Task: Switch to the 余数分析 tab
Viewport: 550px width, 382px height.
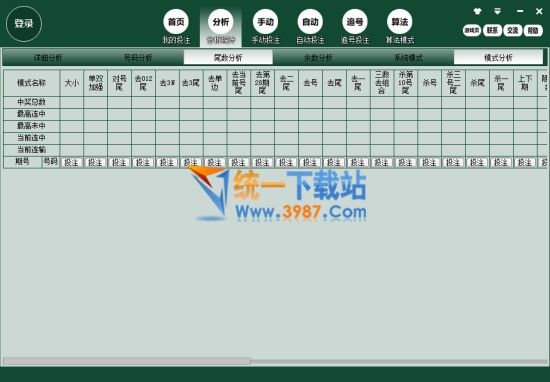Action: pos(318,58)
